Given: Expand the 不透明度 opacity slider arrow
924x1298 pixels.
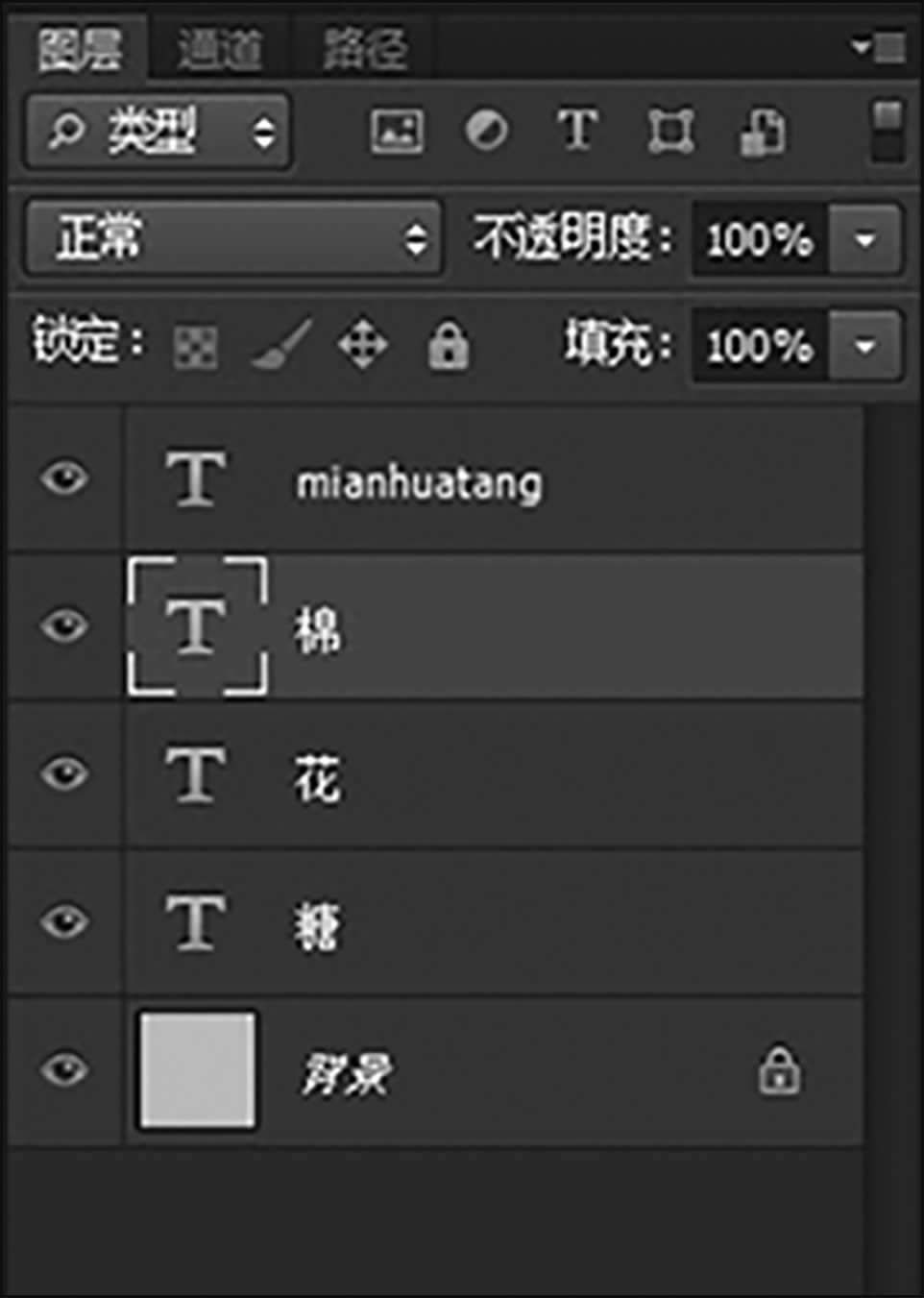Looking at the screenshot, I should click(x=865, y=238).
